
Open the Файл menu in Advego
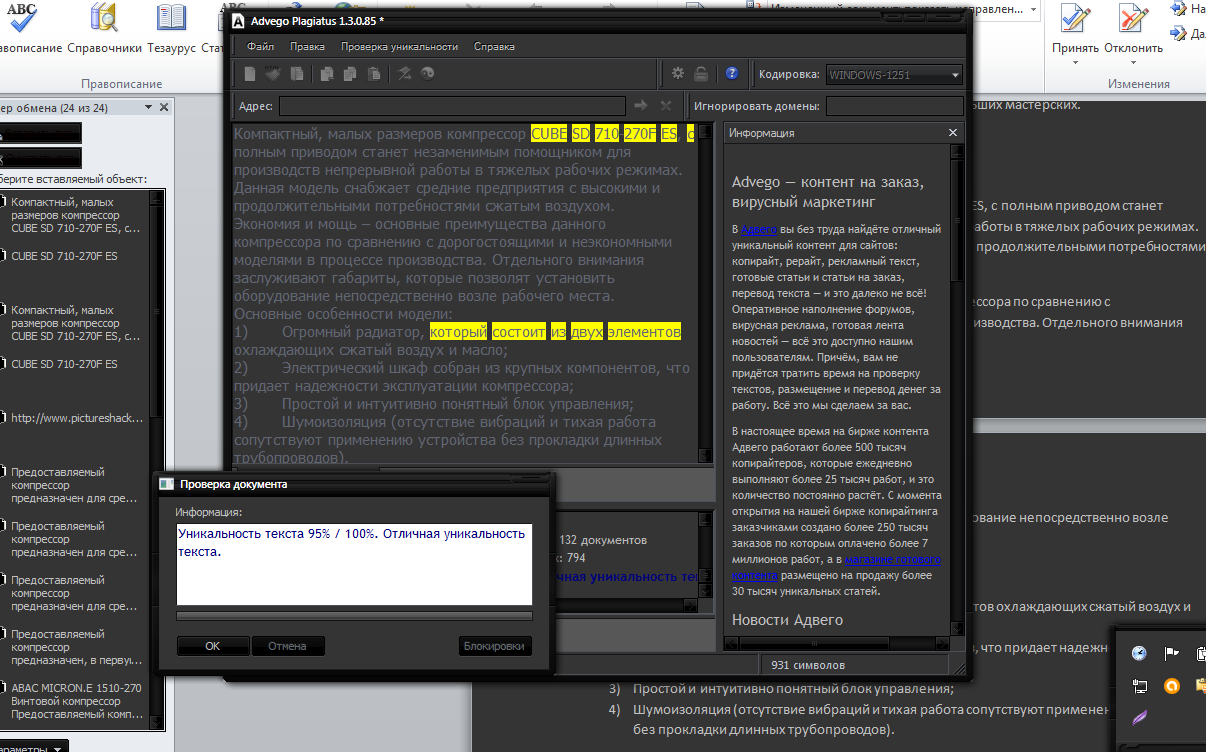260,46
